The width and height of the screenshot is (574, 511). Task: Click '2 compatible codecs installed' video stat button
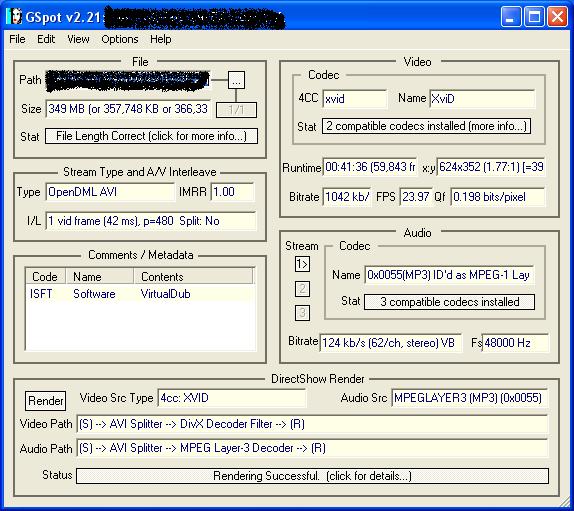point(426,126)
